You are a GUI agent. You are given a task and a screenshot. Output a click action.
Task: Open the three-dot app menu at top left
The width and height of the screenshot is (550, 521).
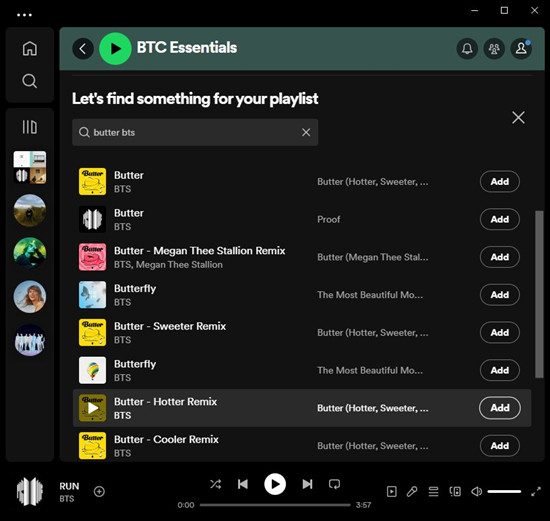[x=24, y=15]
